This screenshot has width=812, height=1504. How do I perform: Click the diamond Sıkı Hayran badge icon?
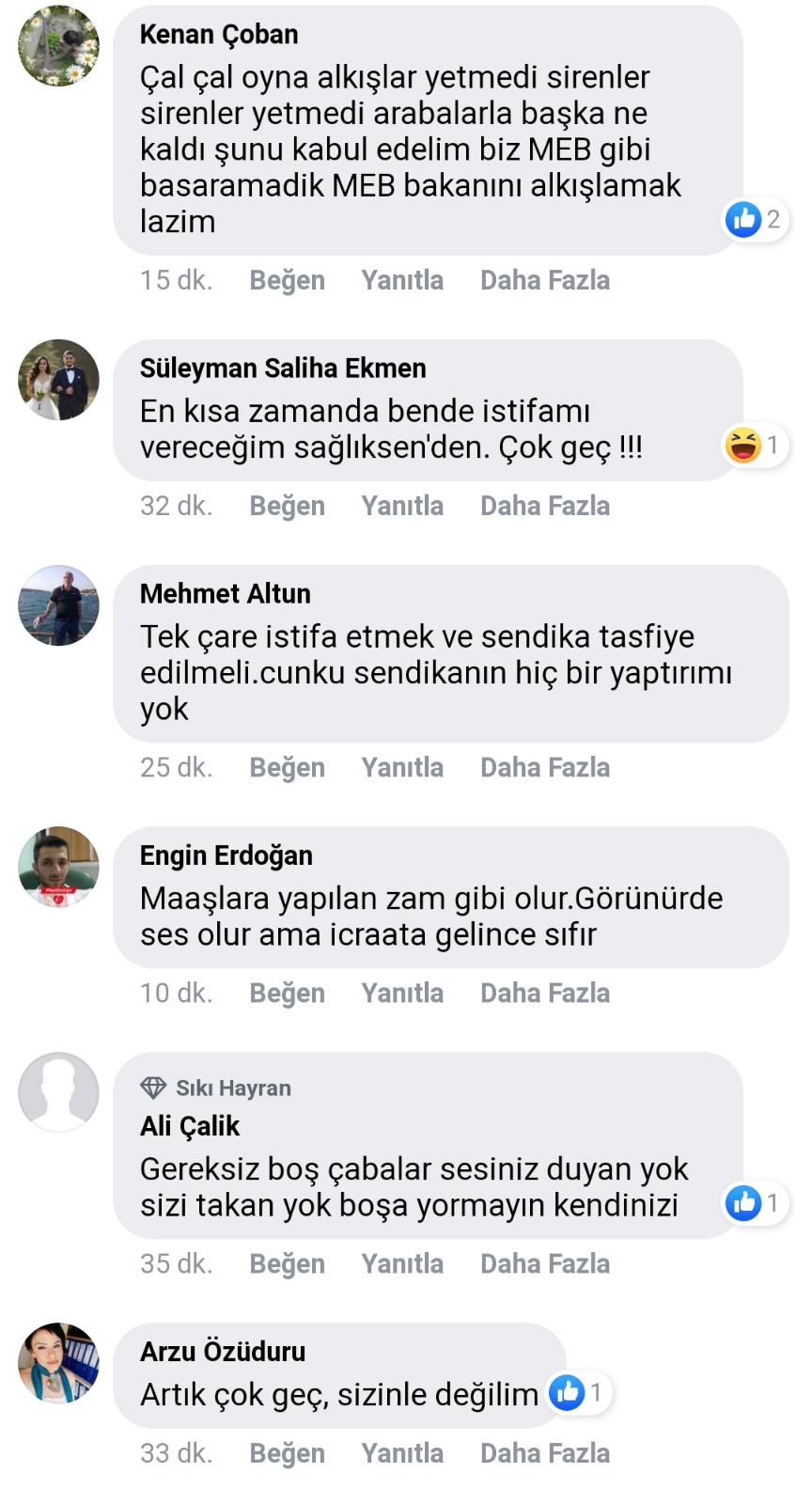[x=153, y=1088]
